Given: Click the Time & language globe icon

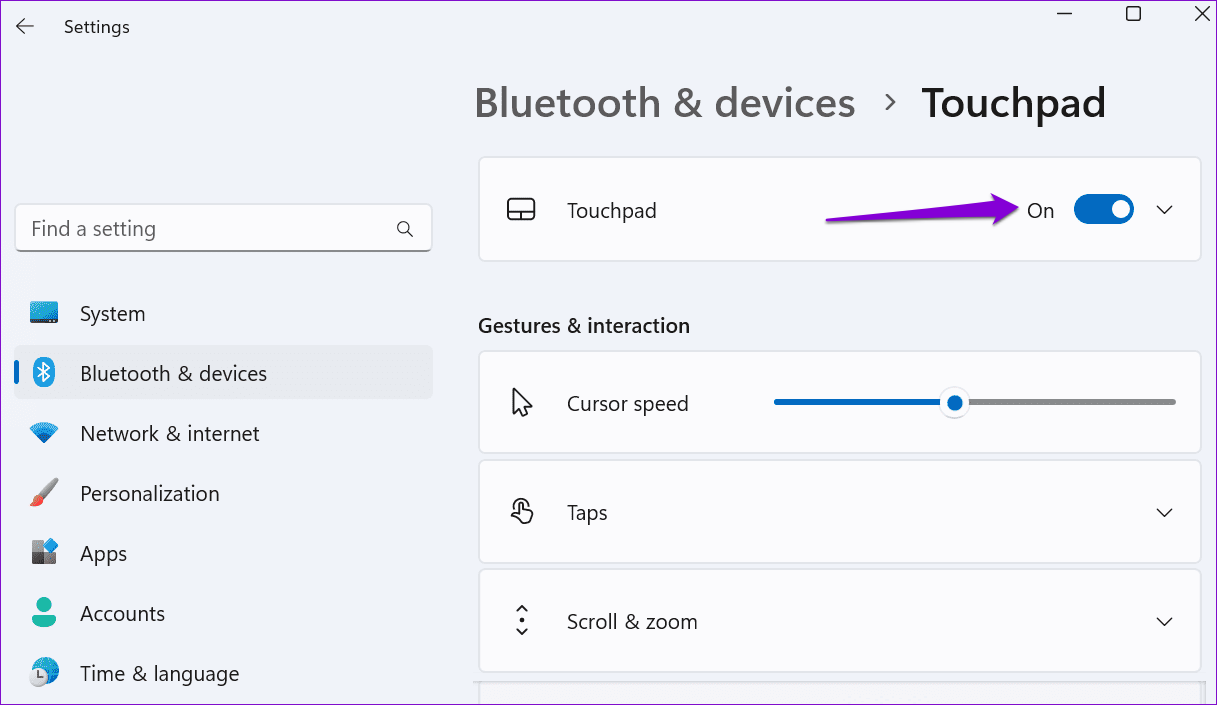Looking at the screenshot, I should [44, 673].
